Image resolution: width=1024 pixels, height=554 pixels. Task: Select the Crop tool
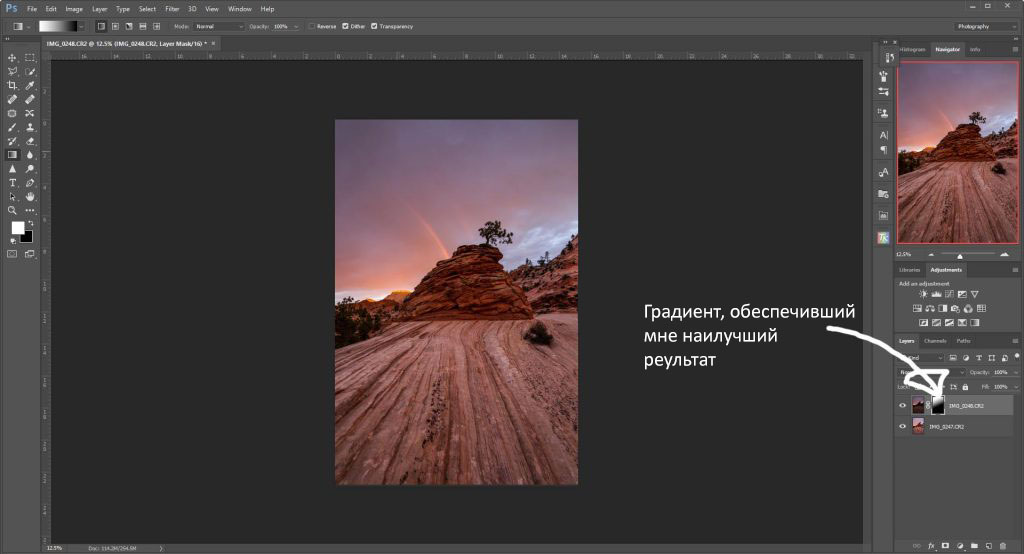(12, 86)
